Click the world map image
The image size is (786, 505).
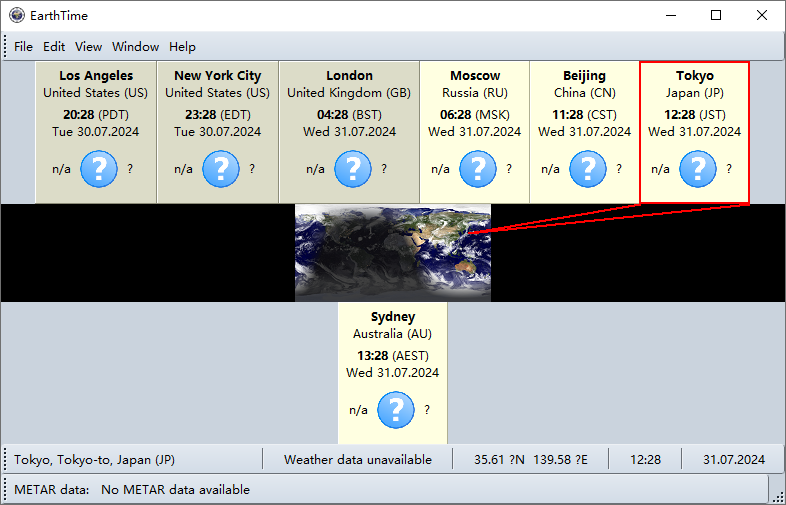[x=393, y=253]
